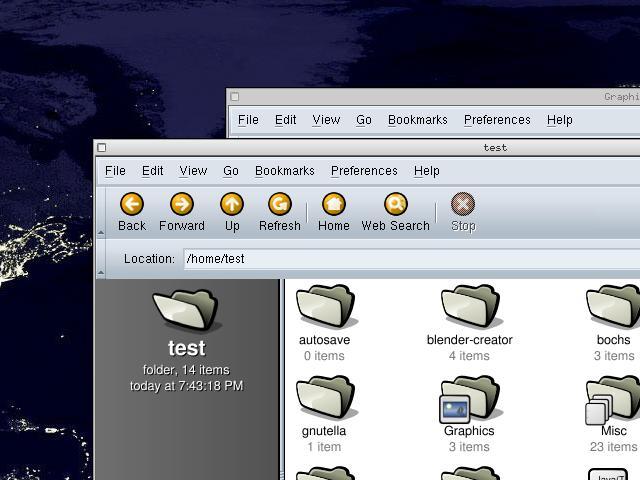
Task: Open Go menu in Graphics window
Action: [x=364, y=120]
